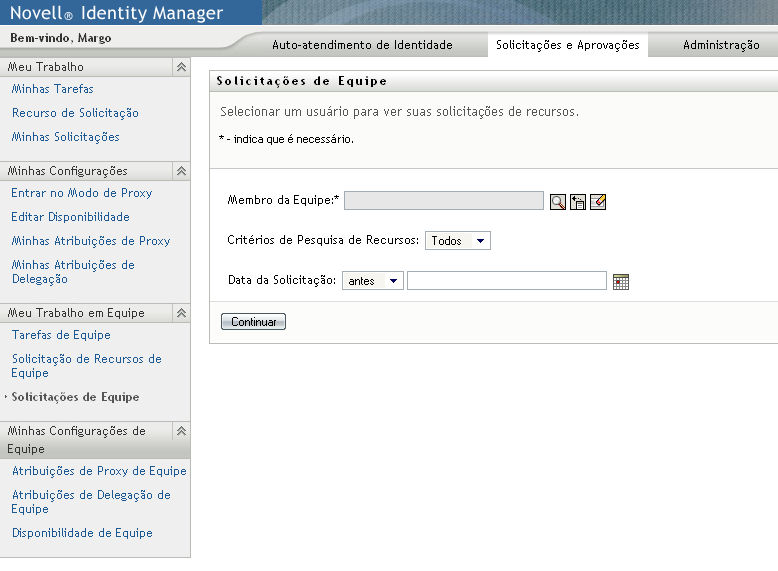This screenshot has width=778, height=571.
Task: Click the Data da Solicitação date field
Action: point(507,280)
